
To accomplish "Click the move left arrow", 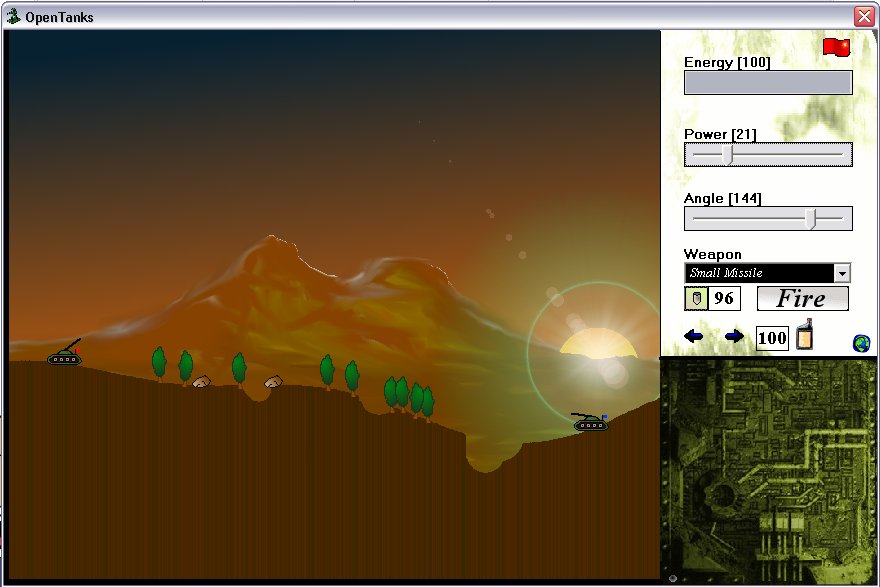I will (694, 337).
